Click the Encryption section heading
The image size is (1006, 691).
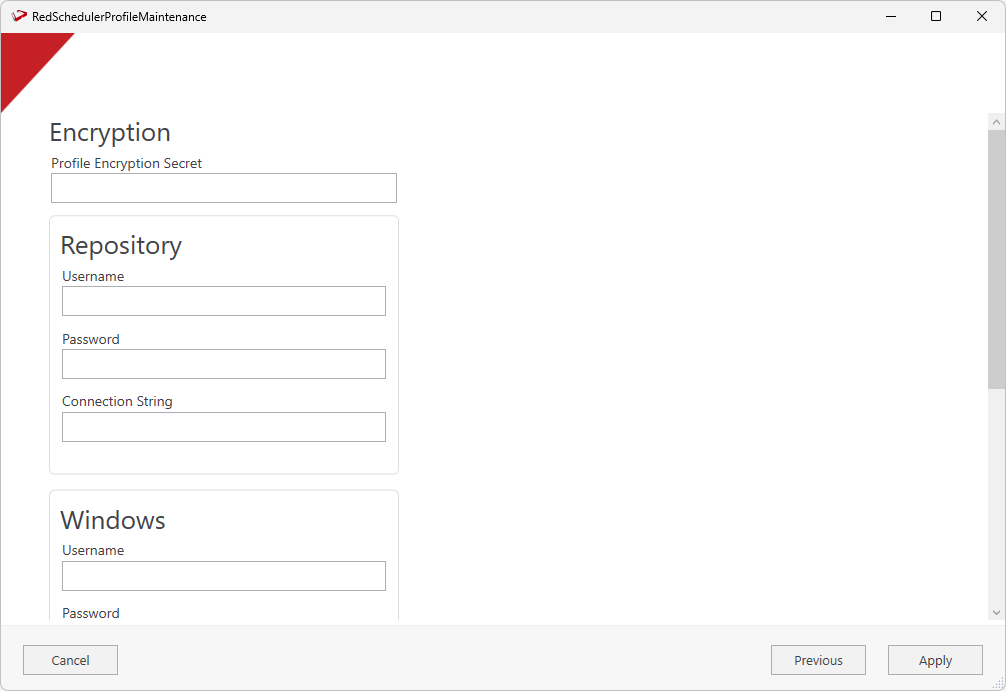tap(110, 133)
